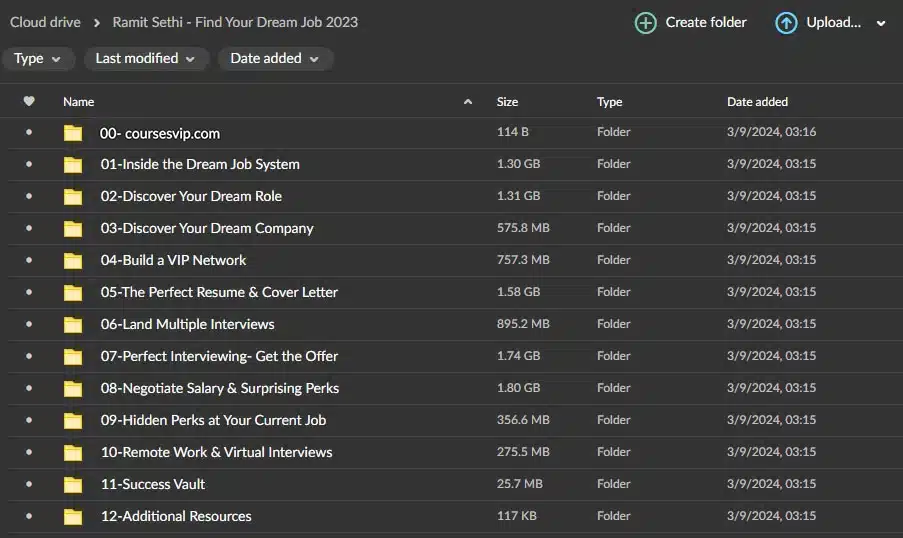Viewport: 903px width, 538px height.
Task: Open the 06-Land Multiple Interviews folder icon
Action: (73, 325)
